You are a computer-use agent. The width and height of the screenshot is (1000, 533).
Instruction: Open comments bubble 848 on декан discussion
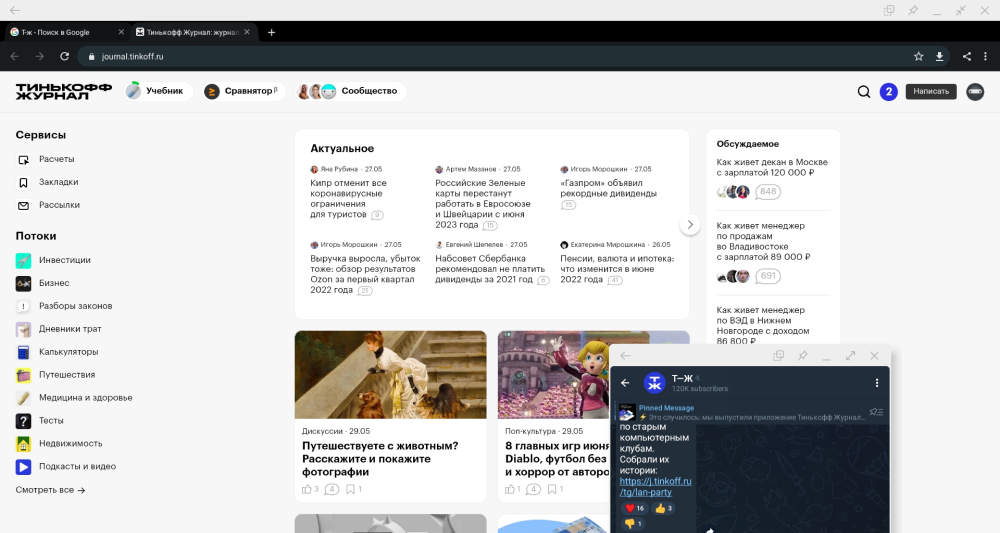768,191
